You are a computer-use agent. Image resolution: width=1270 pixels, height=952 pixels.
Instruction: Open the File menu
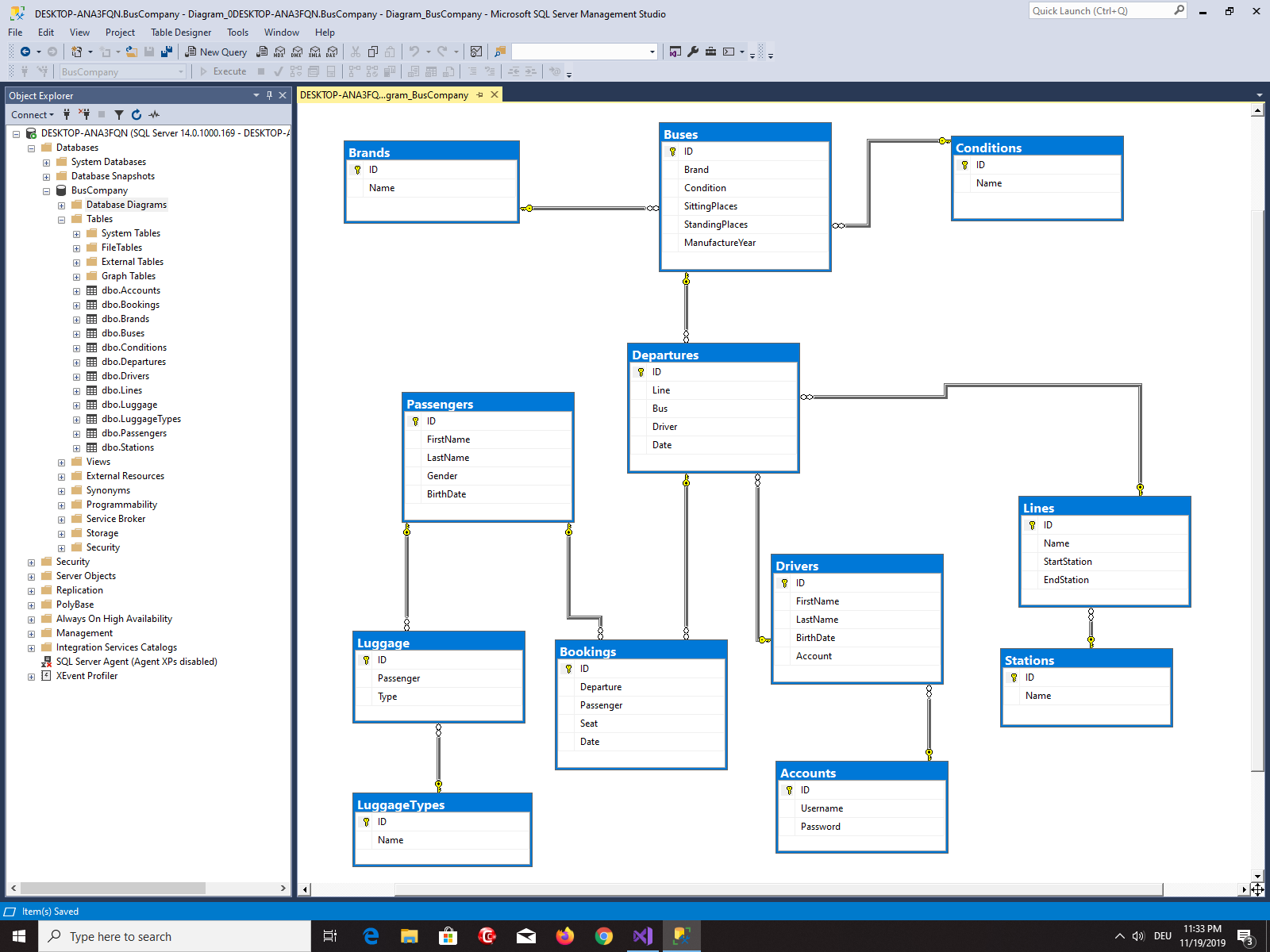click(15, 33)
